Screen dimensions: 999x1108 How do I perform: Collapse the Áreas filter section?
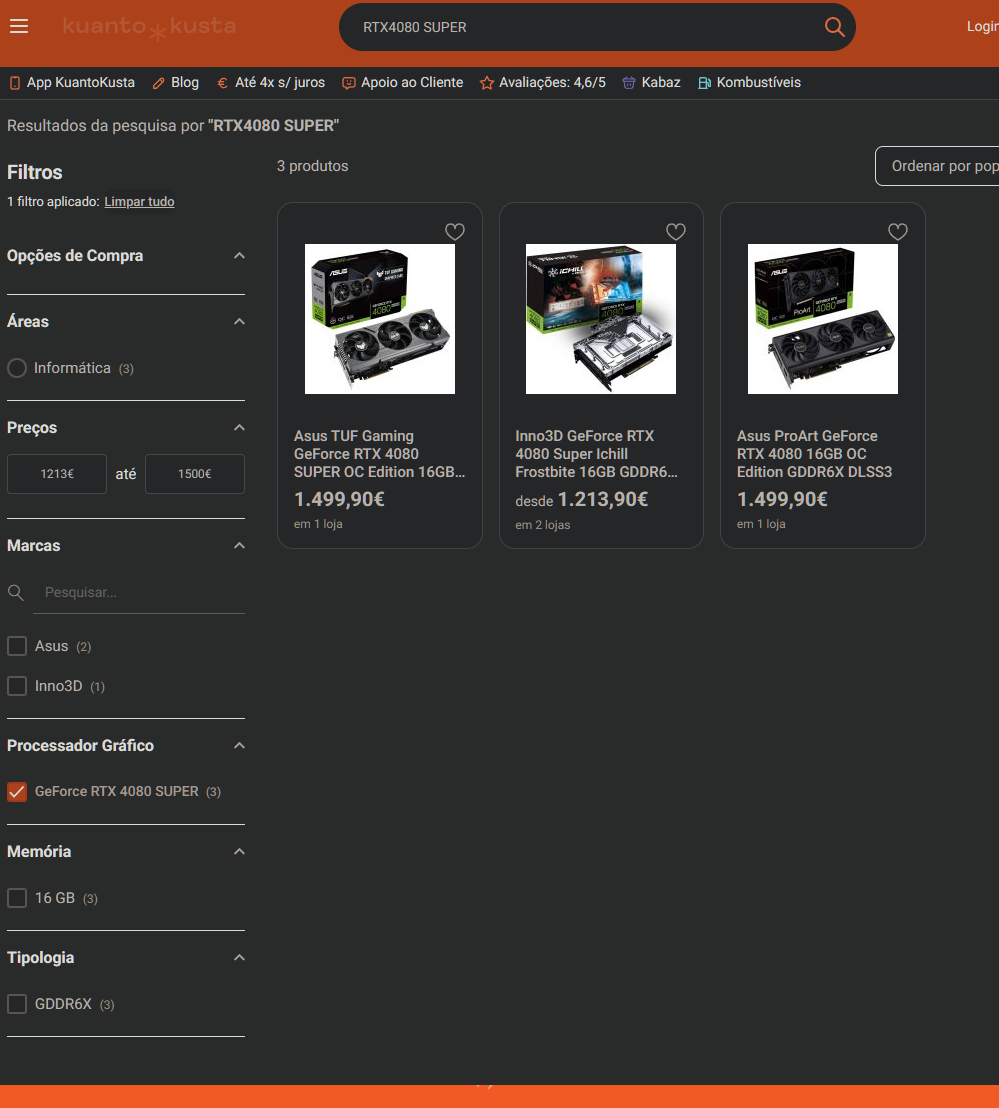tap(240, 322)
